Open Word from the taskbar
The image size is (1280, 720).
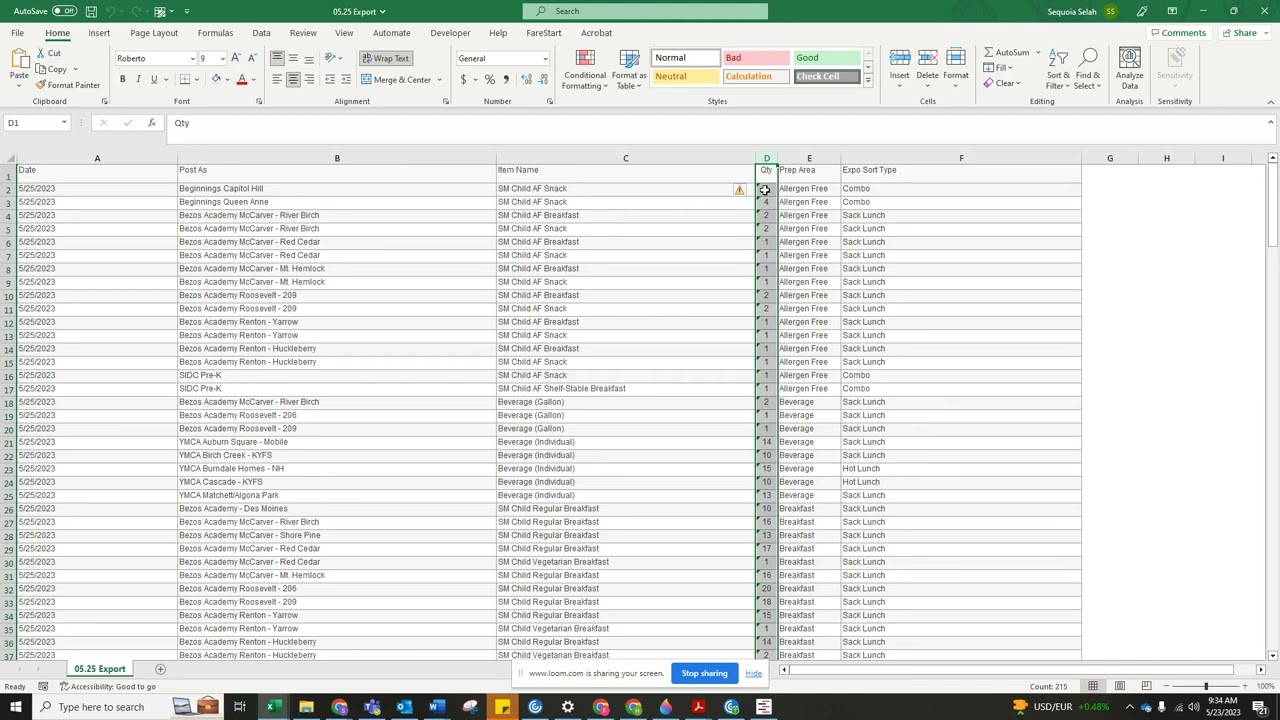[x=437, y=707]
